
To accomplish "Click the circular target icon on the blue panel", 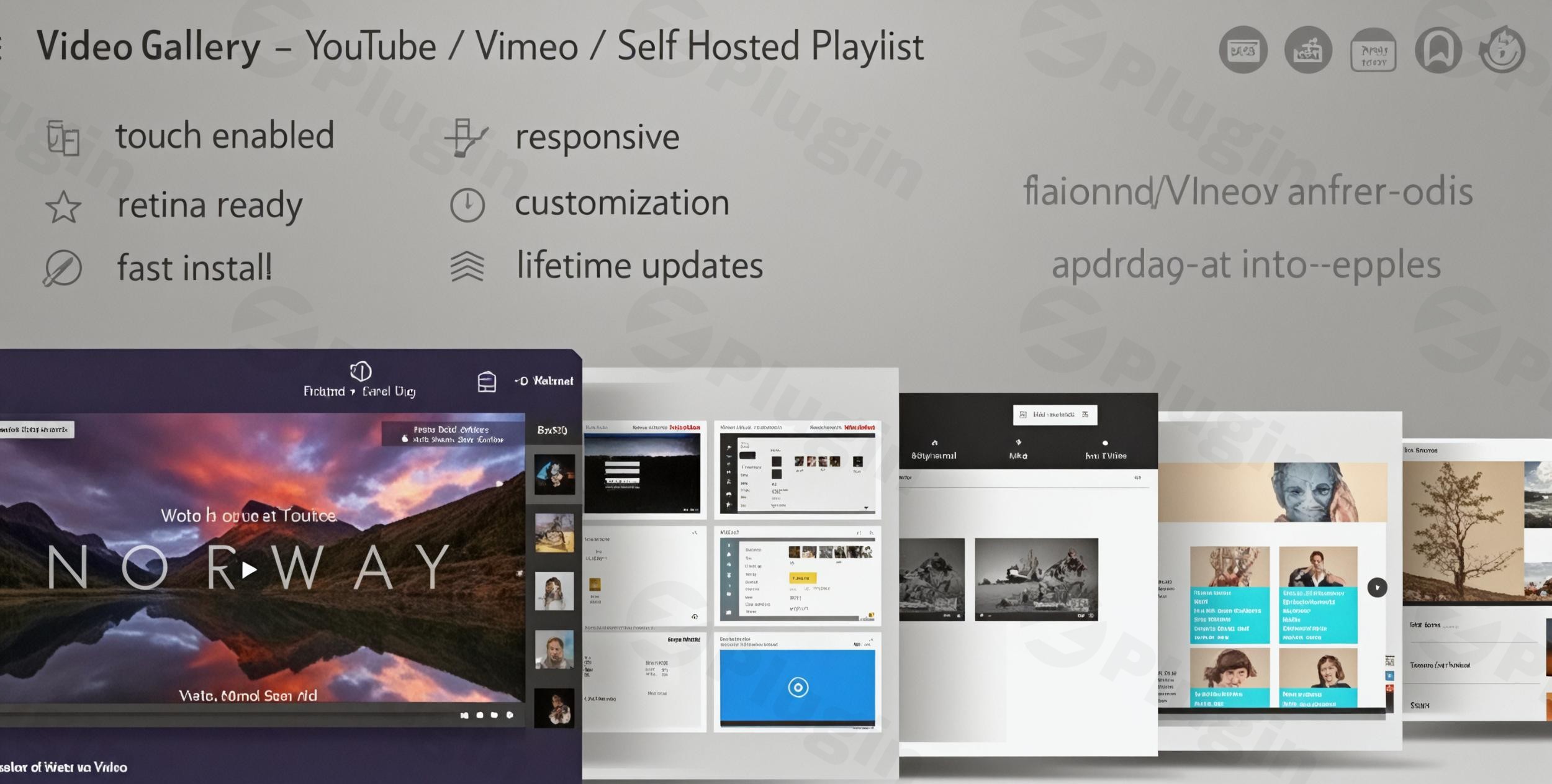I will coord(798,687).
